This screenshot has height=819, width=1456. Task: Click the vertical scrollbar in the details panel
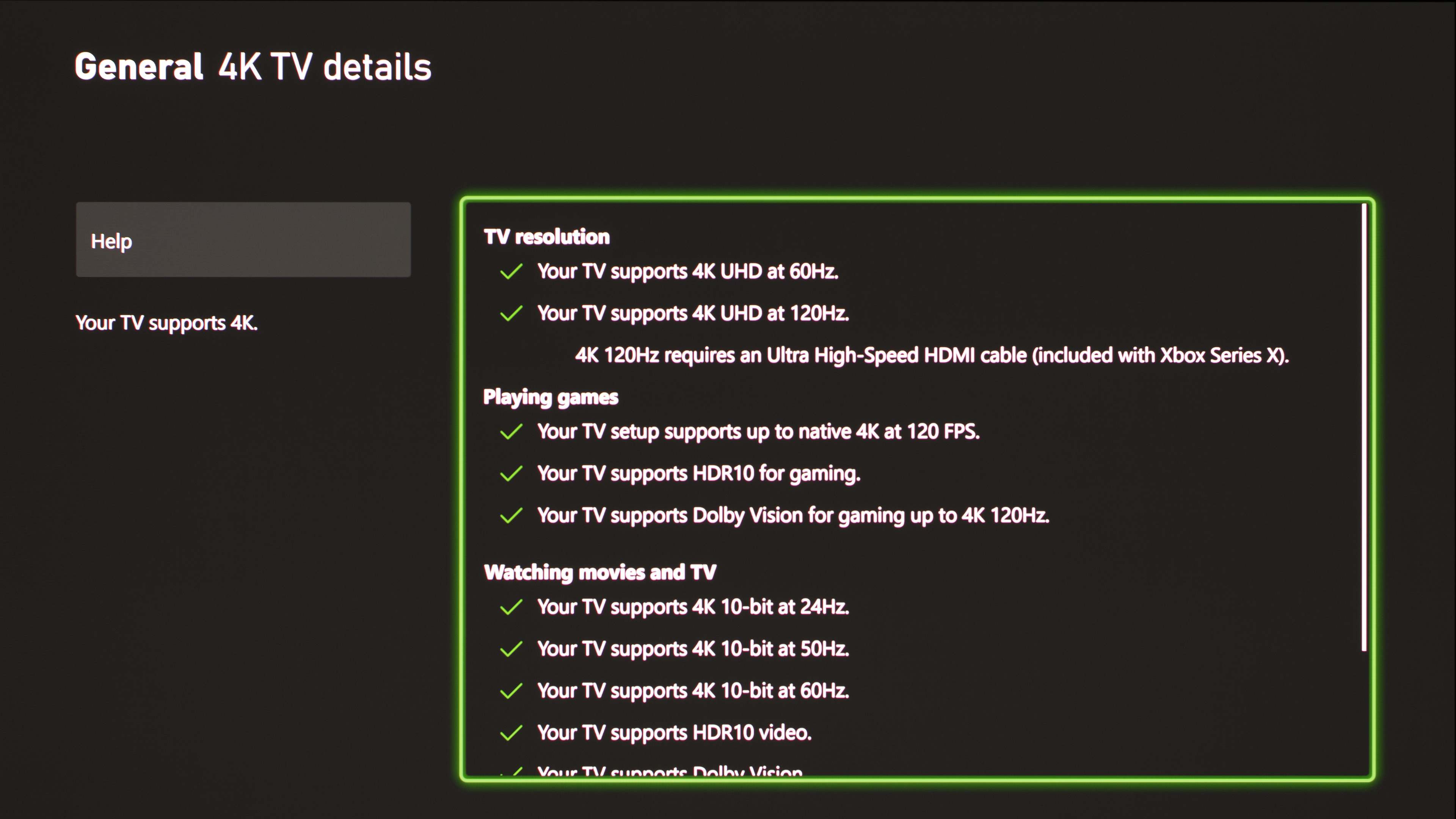tap(1363, 427)
